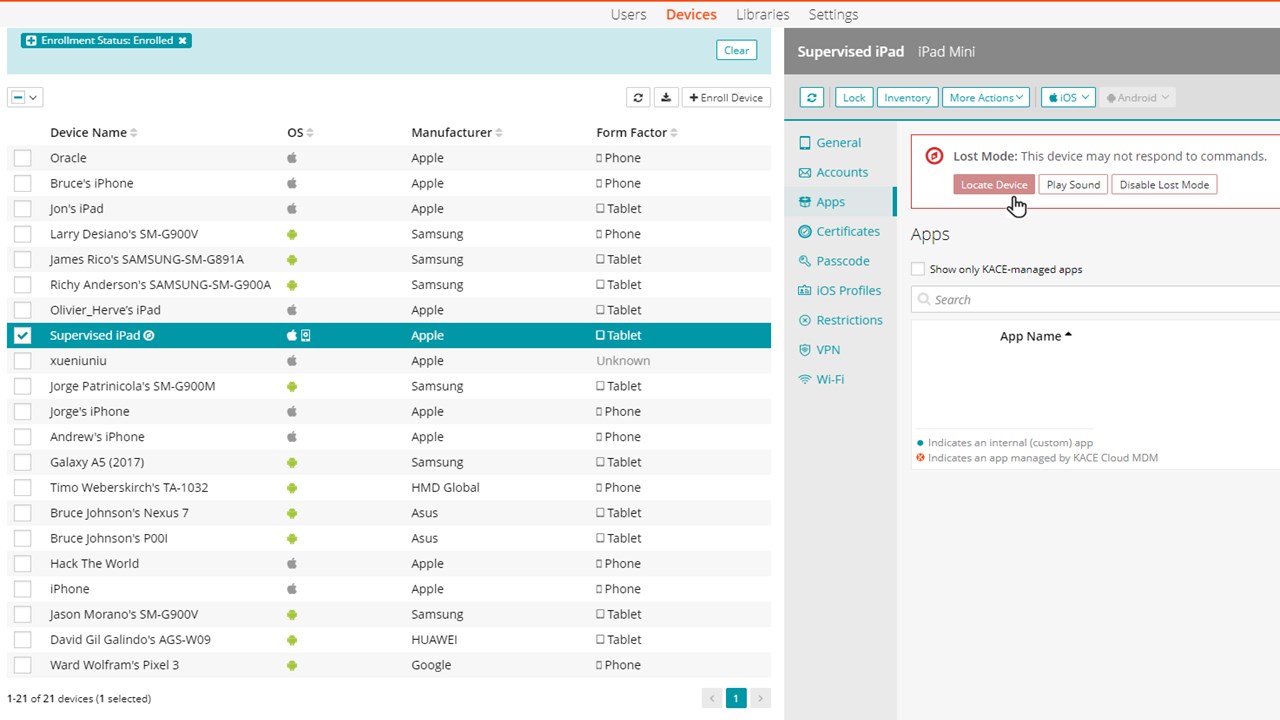Check the box for Bruce Johnson's Nexus 7

(x=23, y=513)
